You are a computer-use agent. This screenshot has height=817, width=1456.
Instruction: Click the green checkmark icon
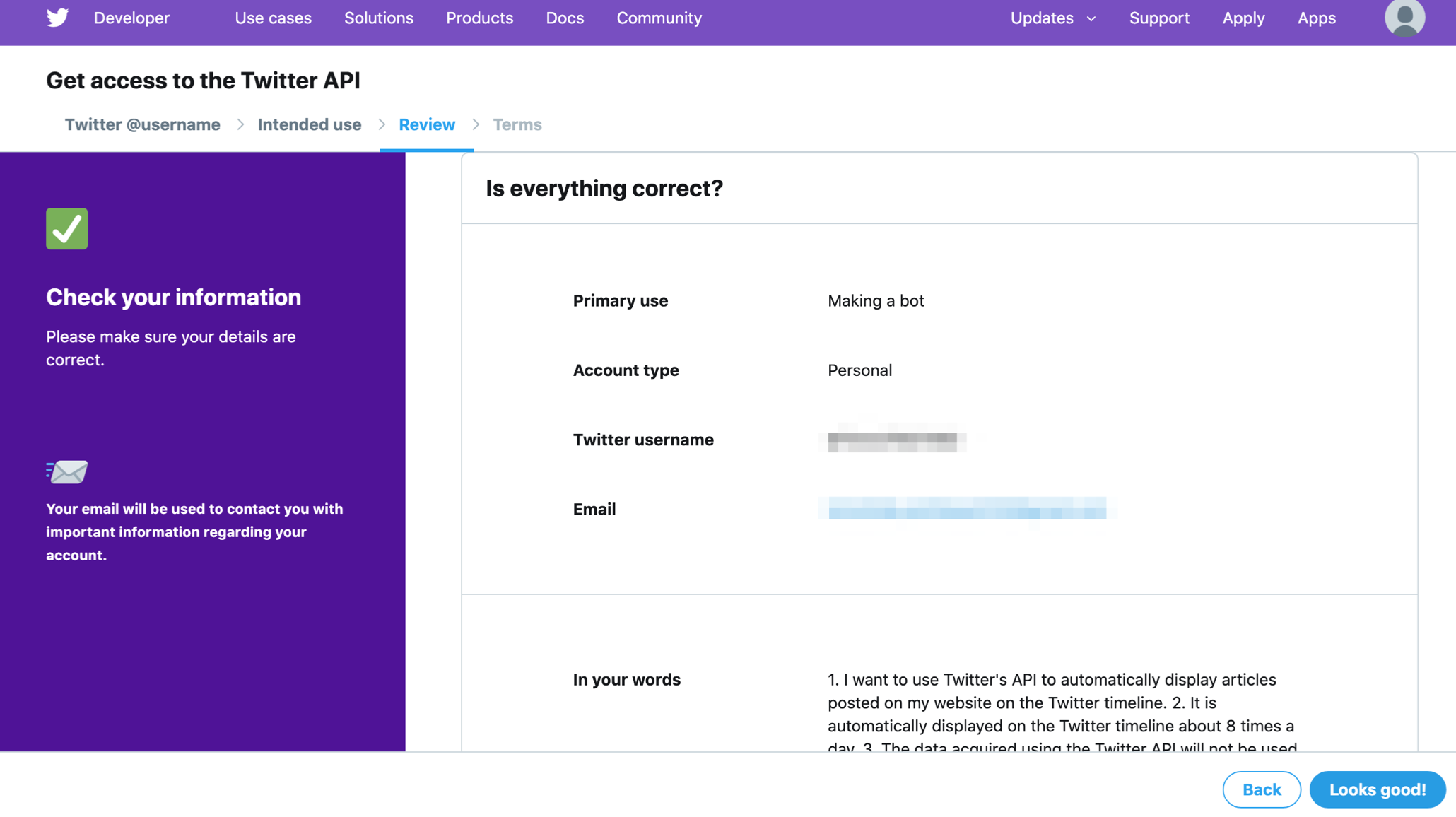[67, 228]
